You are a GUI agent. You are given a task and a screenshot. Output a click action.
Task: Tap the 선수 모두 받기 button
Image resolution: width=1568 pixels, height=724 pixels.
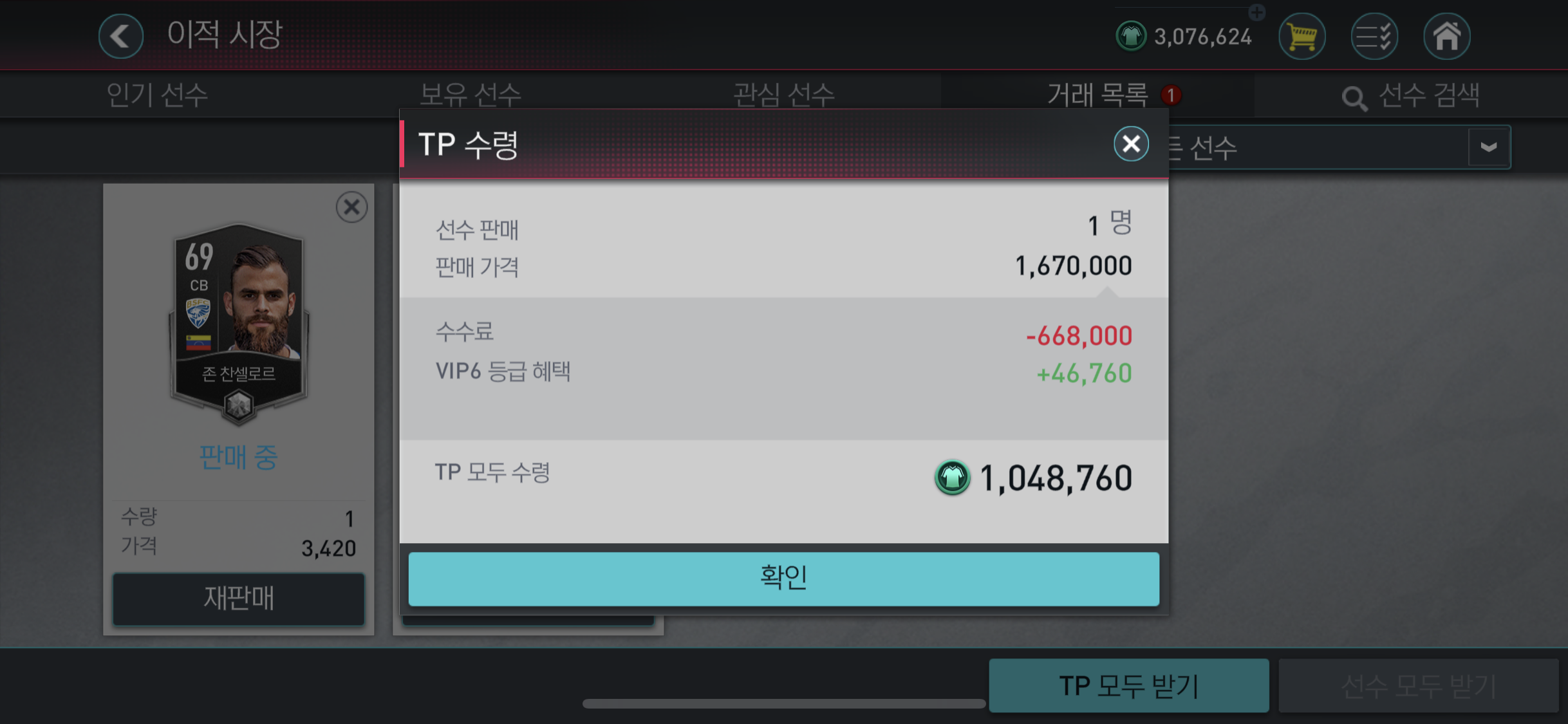pos(1419,685)
